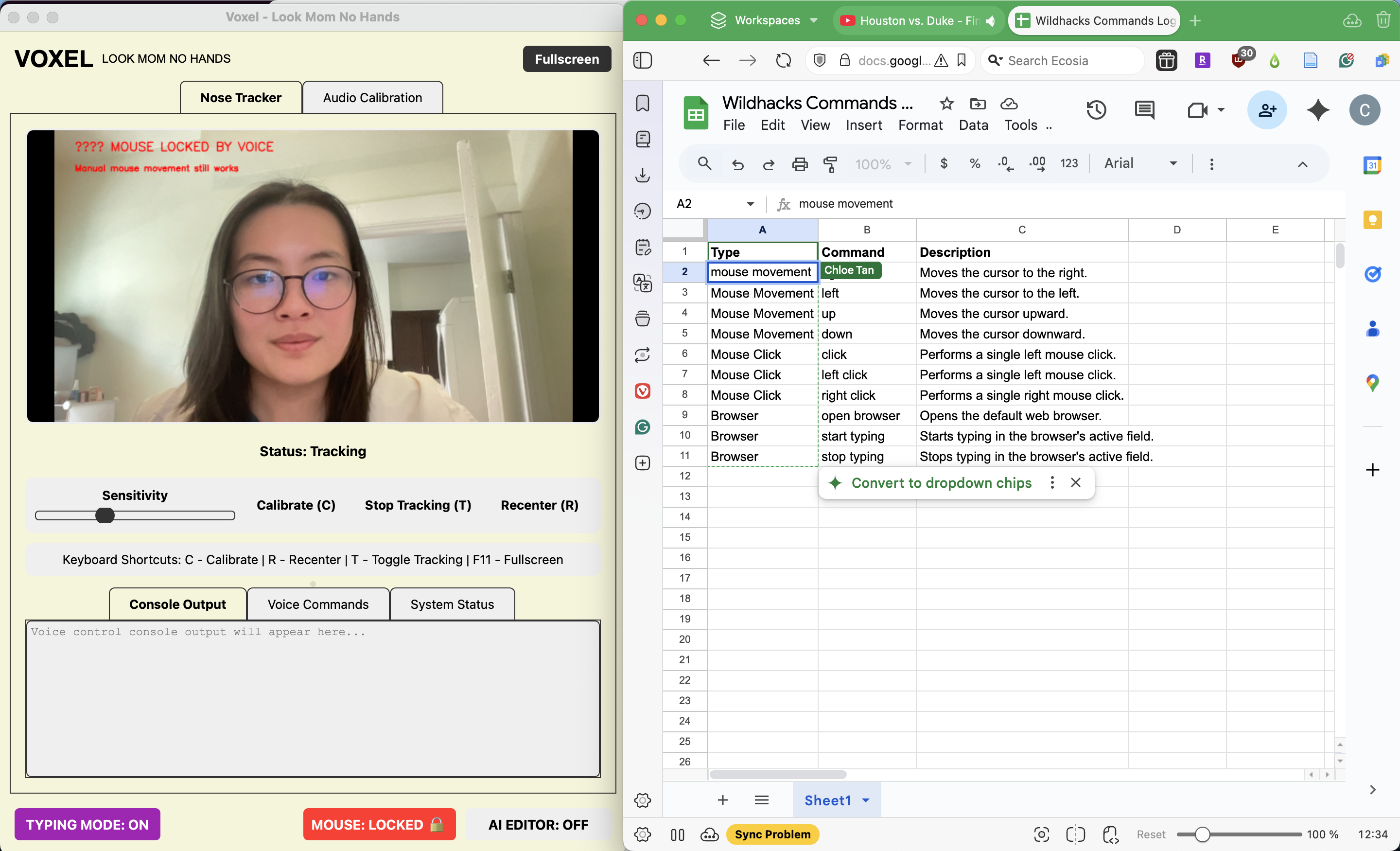Click Convert to dropdown chips
Image resolution: width=1400 pixels, height=851 pixels.
[x=941, y=482]
